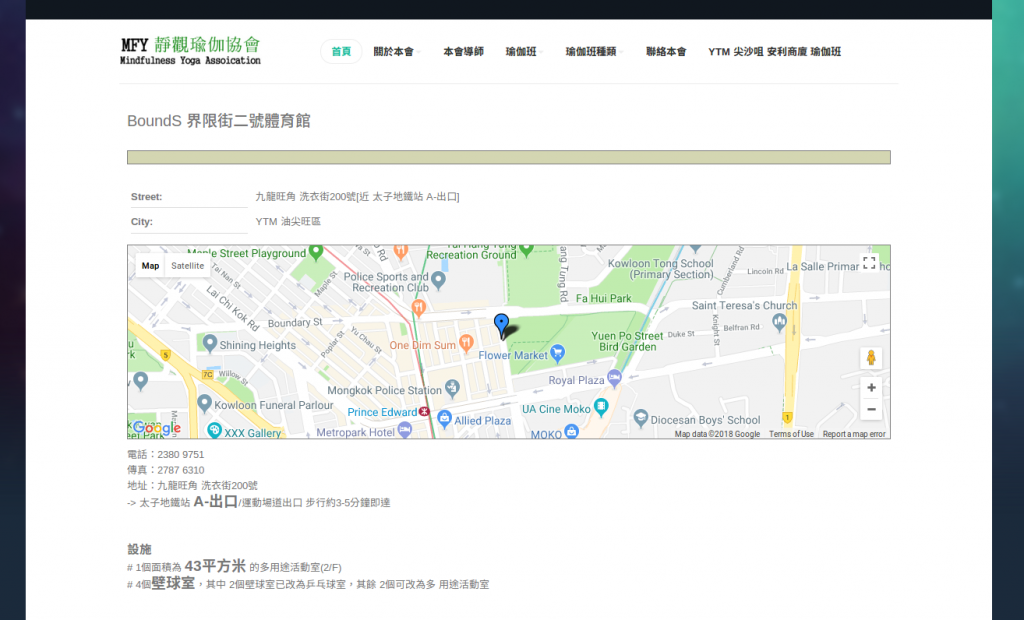The height and width of the screenshot is (620, 1024).
Task: Click the 43平方米 area text
Action: coord(216,566)
